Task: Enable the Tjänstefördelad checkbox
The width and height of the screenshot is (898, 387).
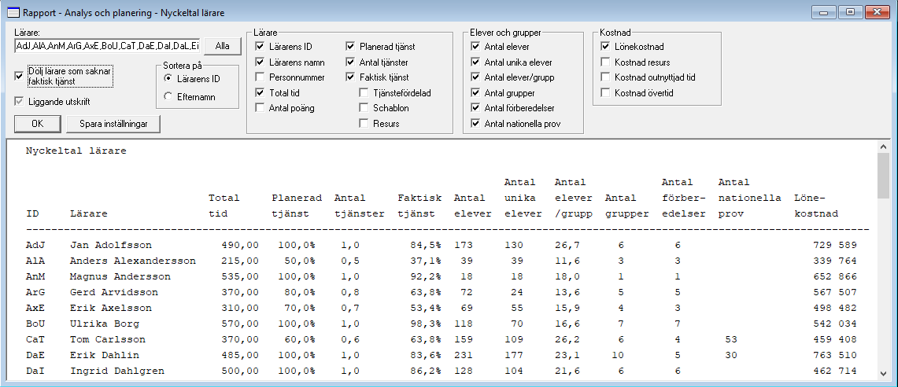Action: [364, 92]
